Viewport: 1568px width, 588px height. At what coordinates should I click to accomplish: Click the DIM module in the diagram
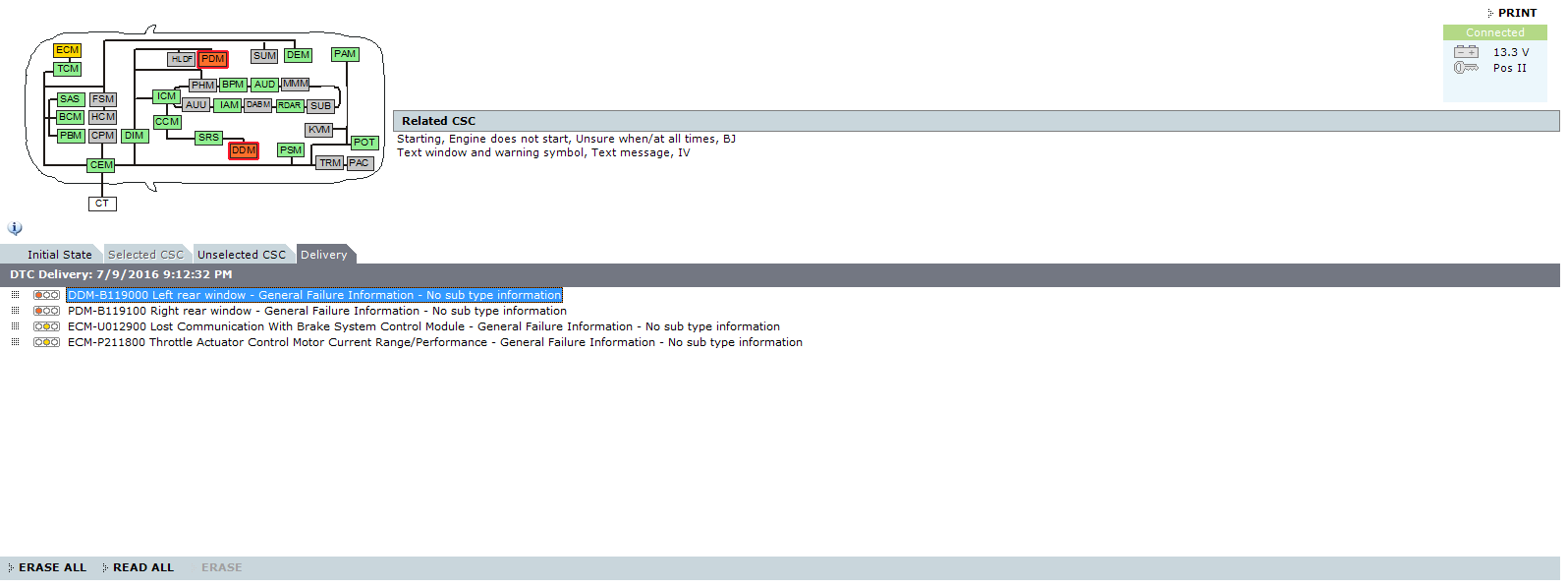click(135, 136)
